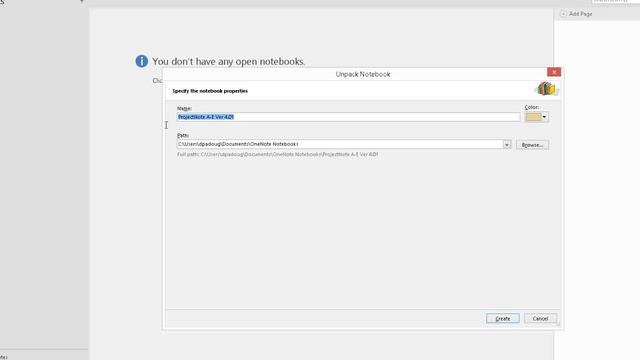Expand the Path dropdown list
Screen dimensions: 640x360
pyautogui.click(x=507, y=144)
